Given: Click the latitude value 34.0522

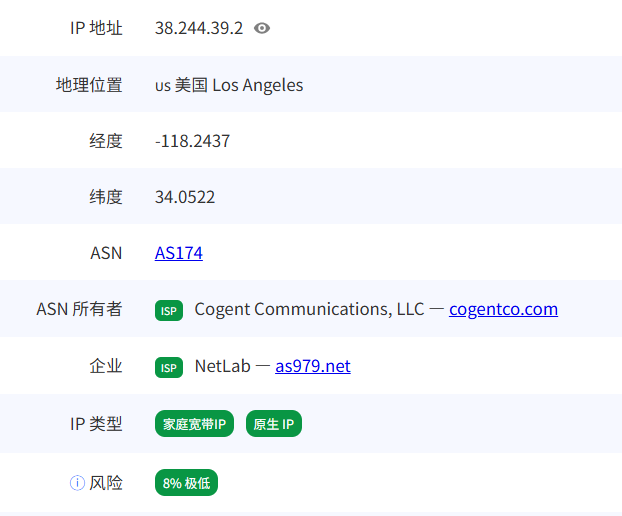Looking at the screenshot, I should click(x=185, y=197).
